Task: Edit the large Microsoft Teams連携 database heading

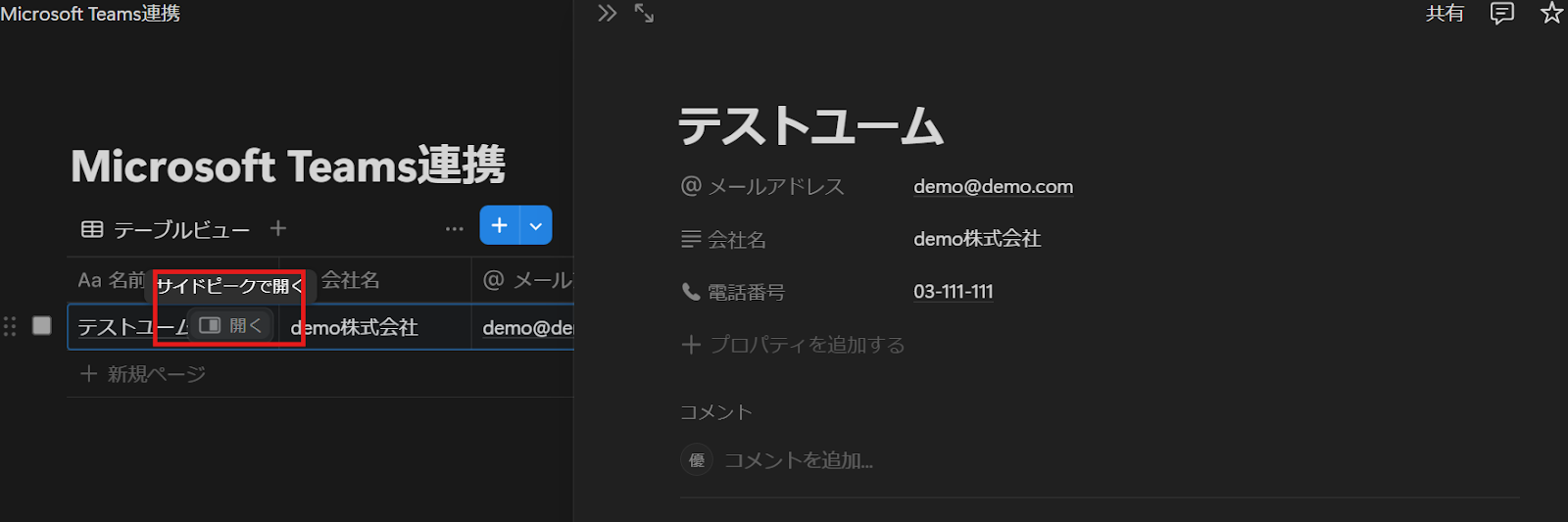Action: (x=288, y=166)
